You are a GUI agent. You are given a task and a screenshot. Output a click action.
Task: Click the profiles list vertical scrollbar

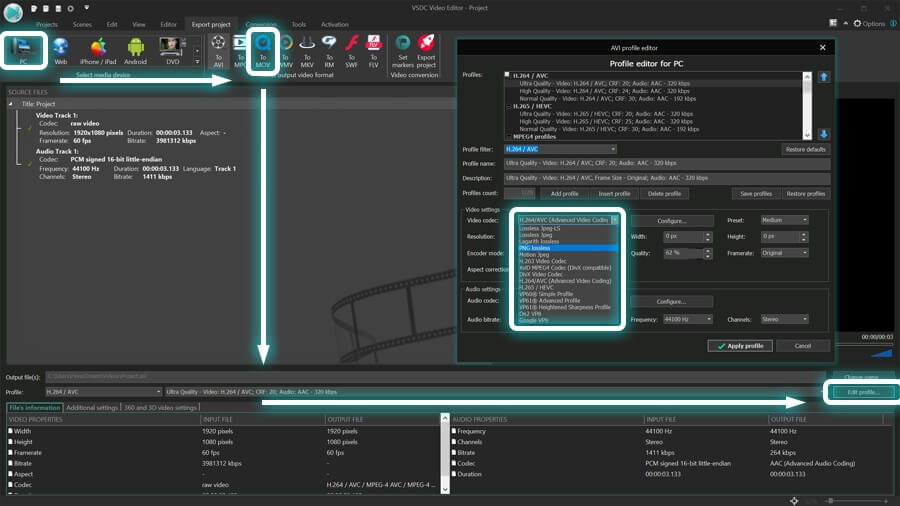[808, 106]
